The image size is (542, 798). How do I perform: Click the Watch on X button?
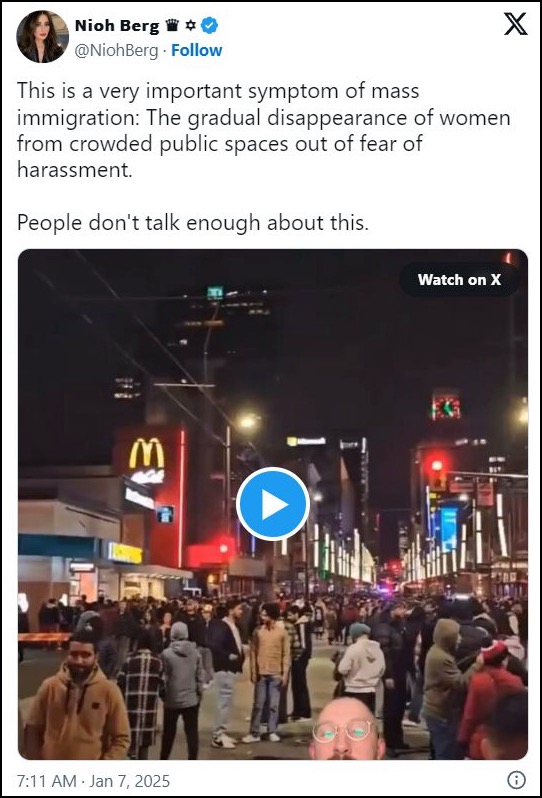click(x=459, y=279)
